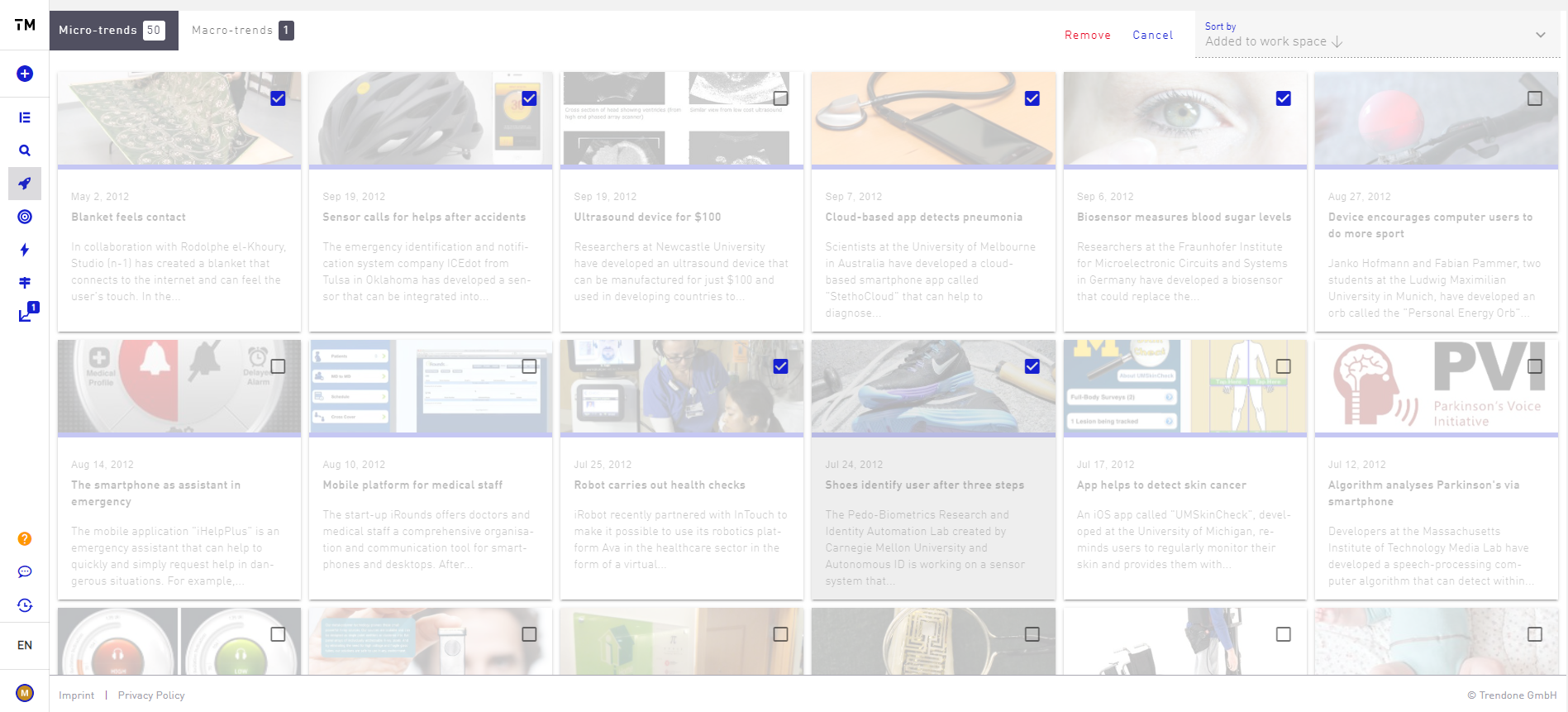The width and height of the screenshot is (1568, 712).
Task: Check the Algorithm analyses Parkinson's card
Action: point(1535,366)
